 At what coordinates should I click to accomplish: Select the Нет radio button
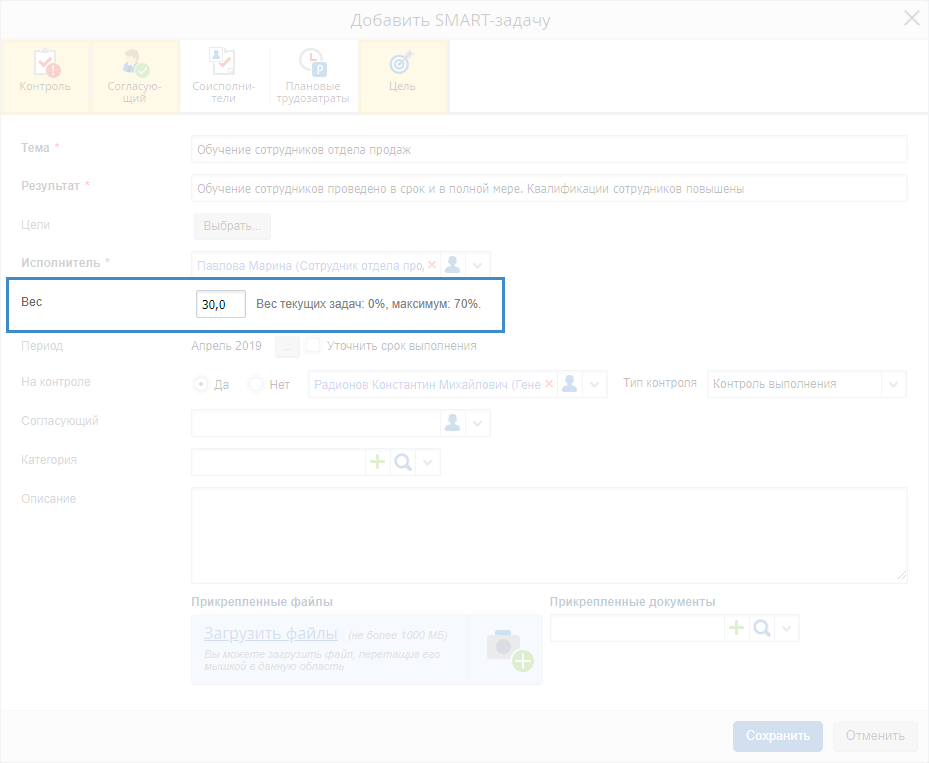tap(256, 384)
